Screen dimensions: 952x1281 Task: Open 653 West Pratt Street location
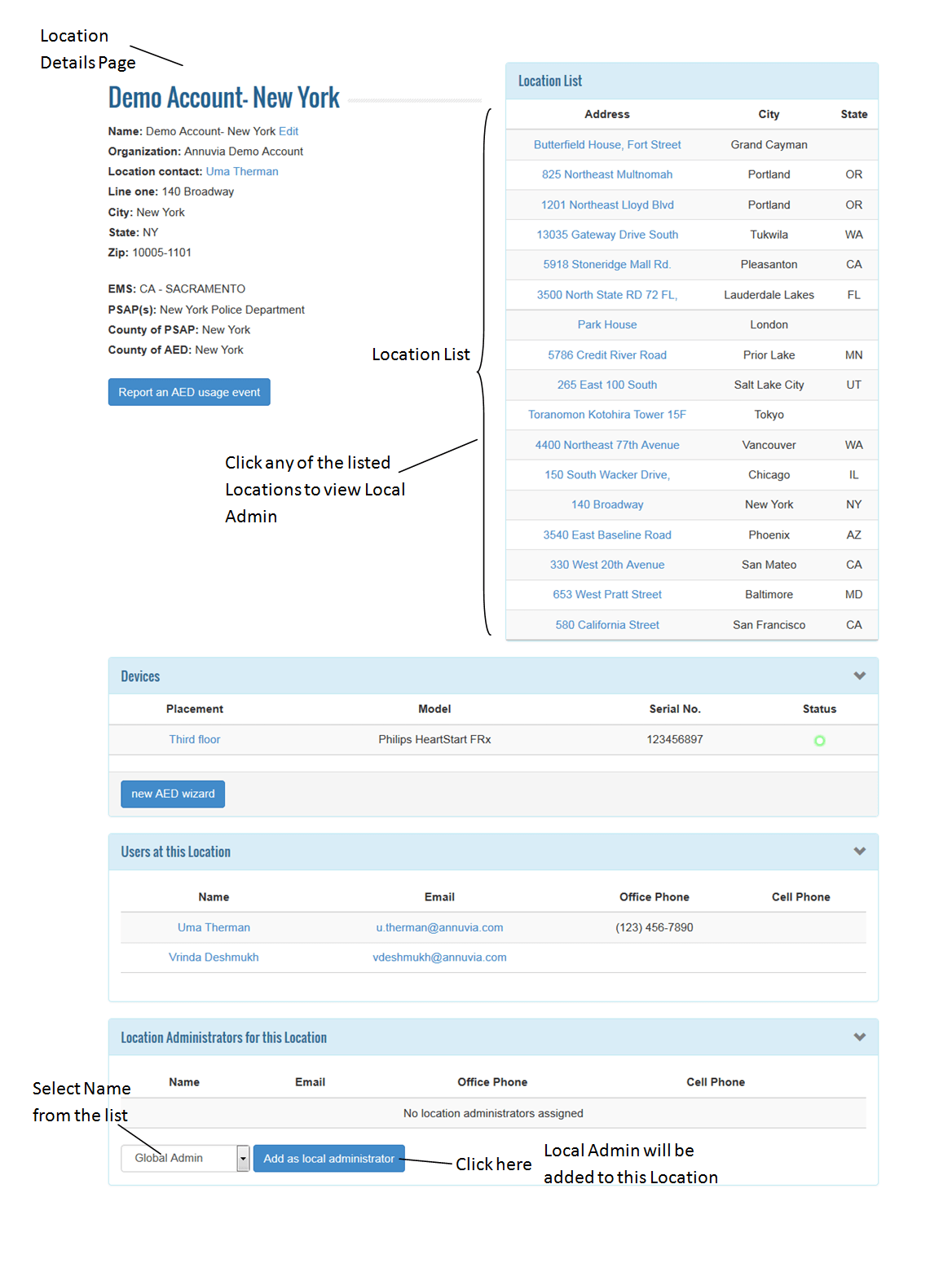(607, 594)
